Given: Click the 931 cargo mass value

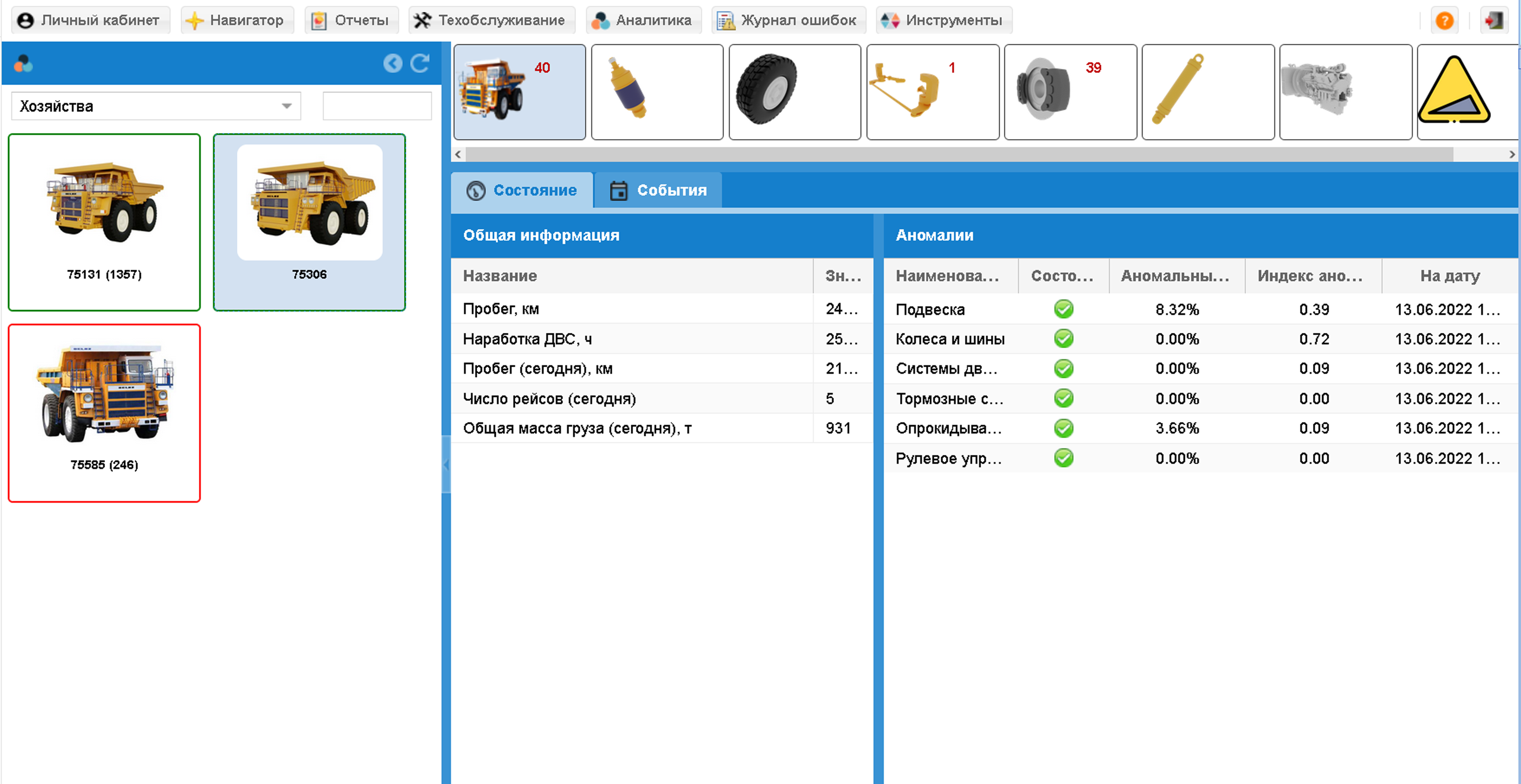Looking at the screenshot, I should coord(838,428).
